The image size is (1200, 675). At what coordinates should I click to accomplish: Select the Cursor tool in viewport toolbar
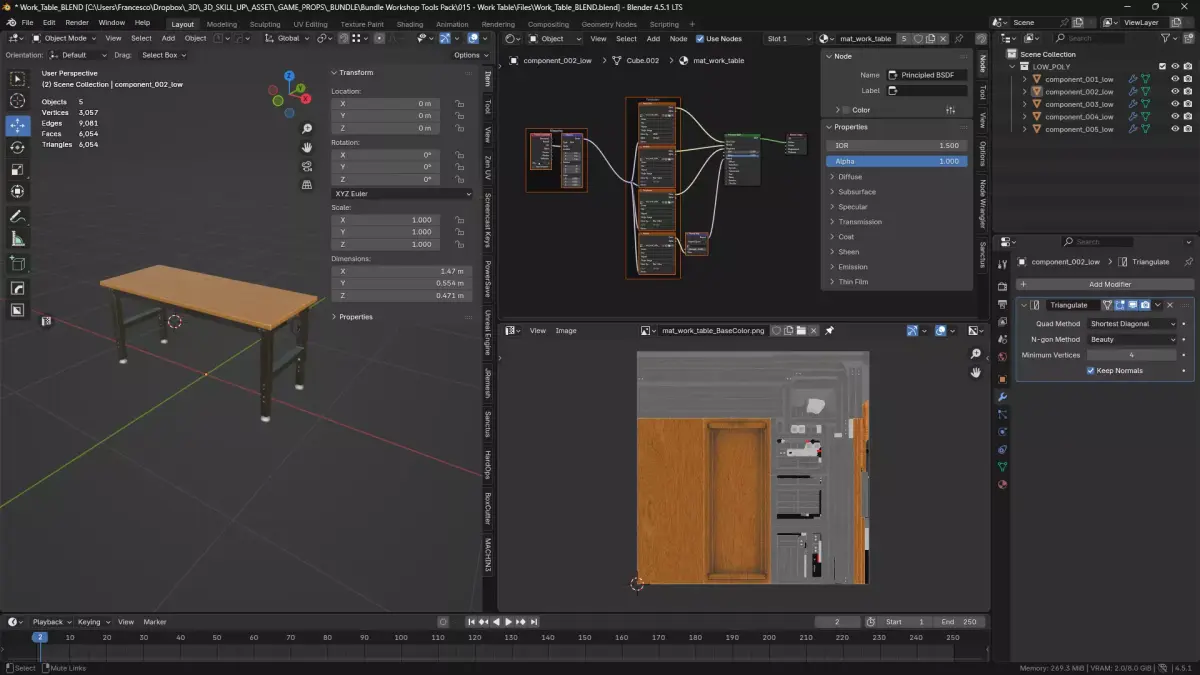17,101
